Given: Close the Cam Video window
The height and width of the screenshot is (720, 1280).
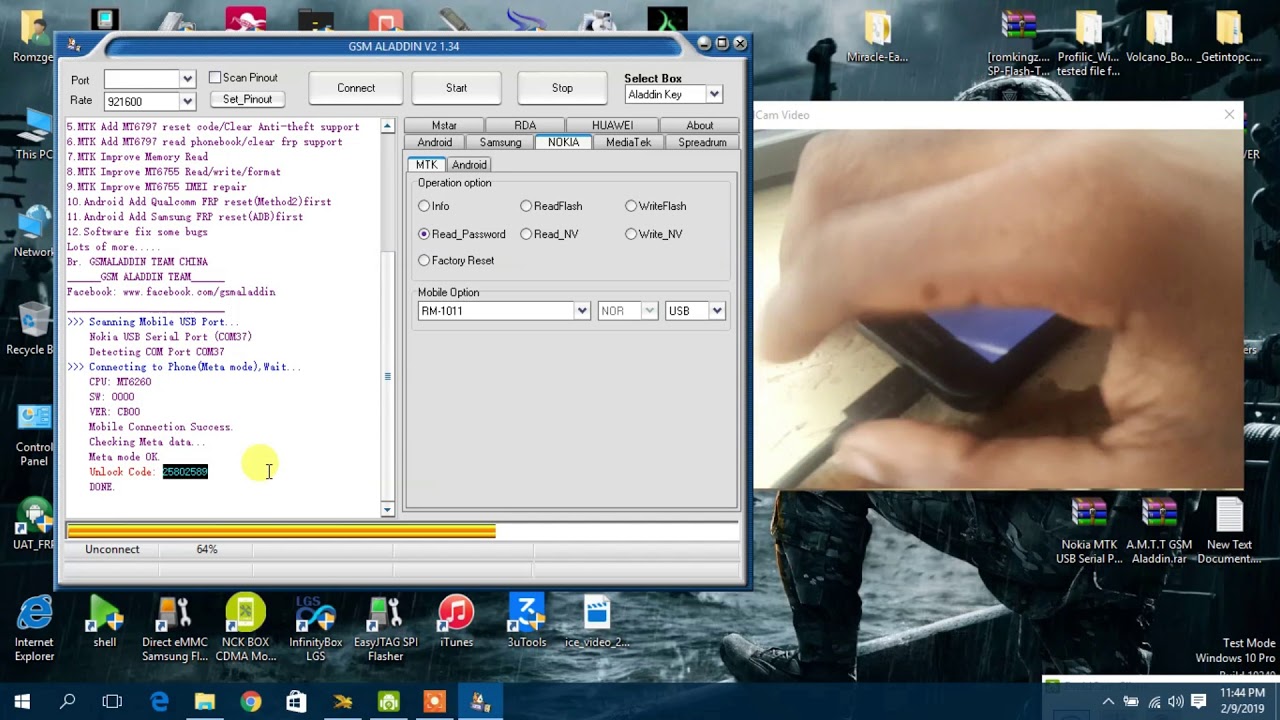Looking at the screenshot, I should (x=1229, y=115).
